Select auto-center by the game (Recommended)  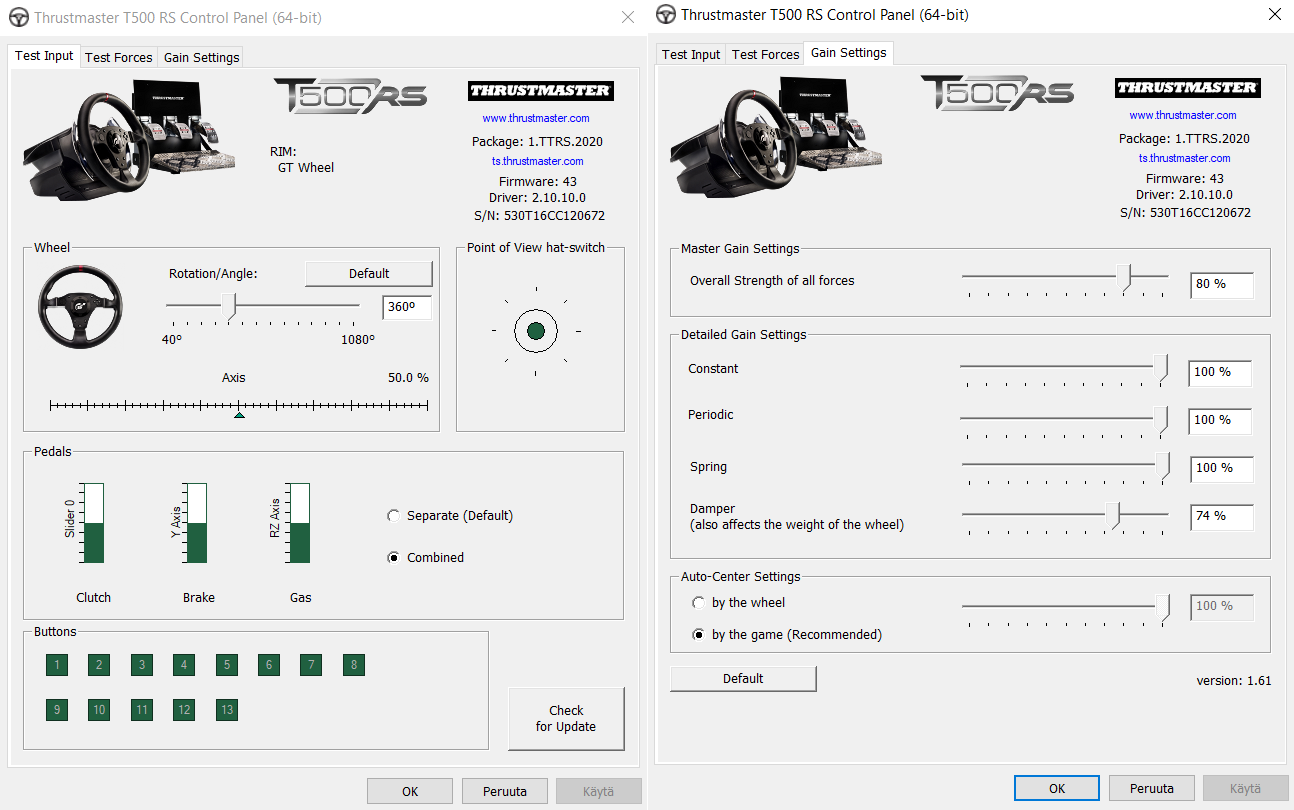699,635
